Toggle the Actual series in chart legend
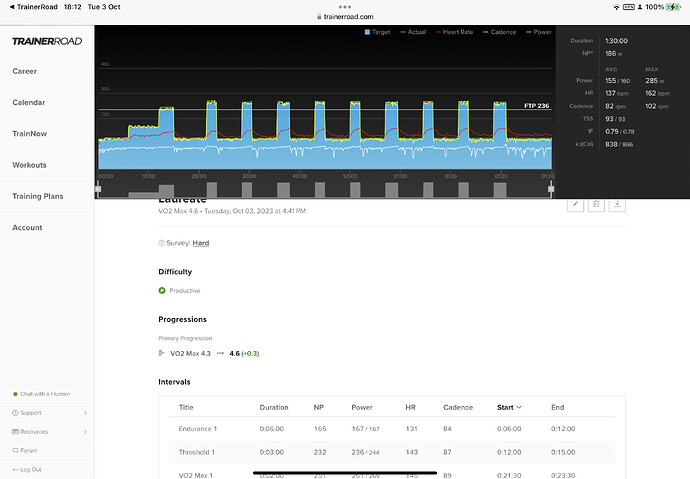Viewport: 690px width, 479px height. [x=413, y=32]
